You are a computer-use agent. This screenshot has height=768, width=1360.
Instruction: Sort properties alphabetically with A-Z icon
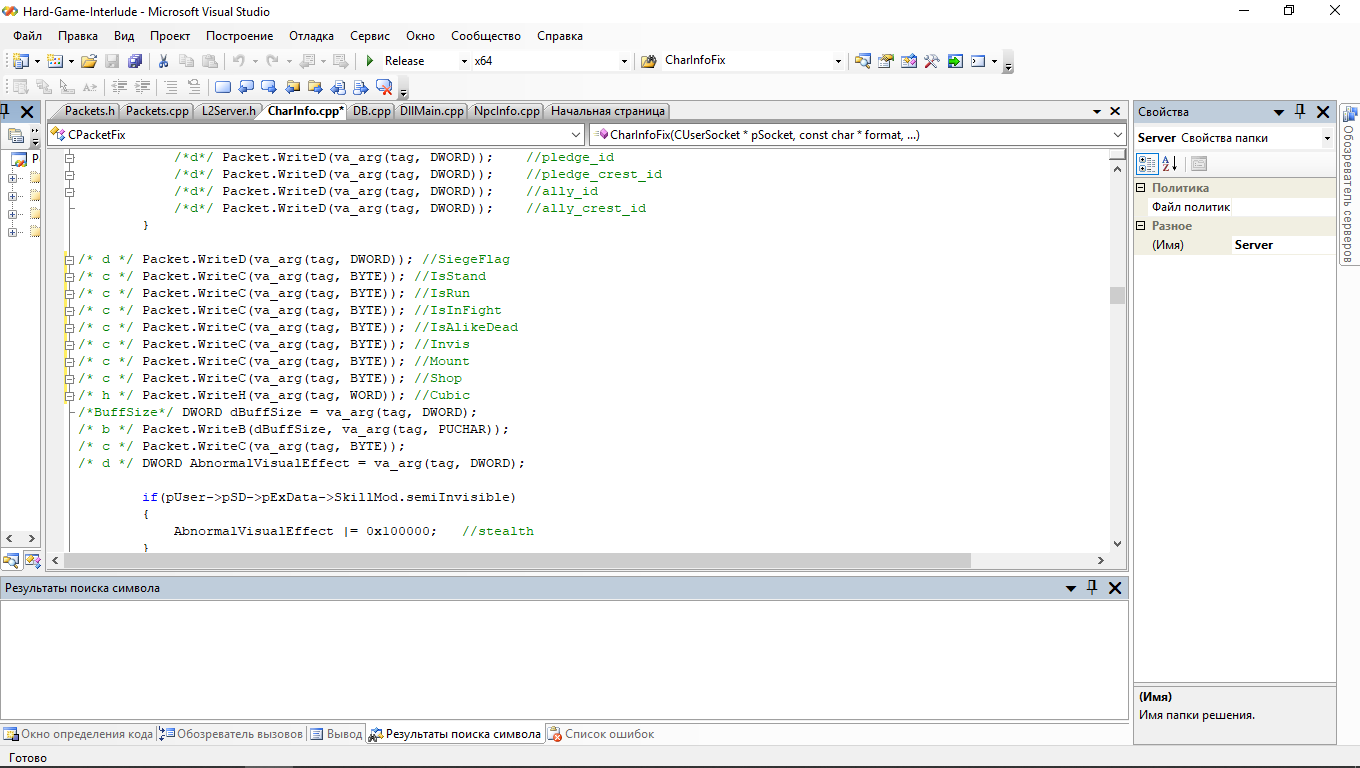tap(1171, 163)
